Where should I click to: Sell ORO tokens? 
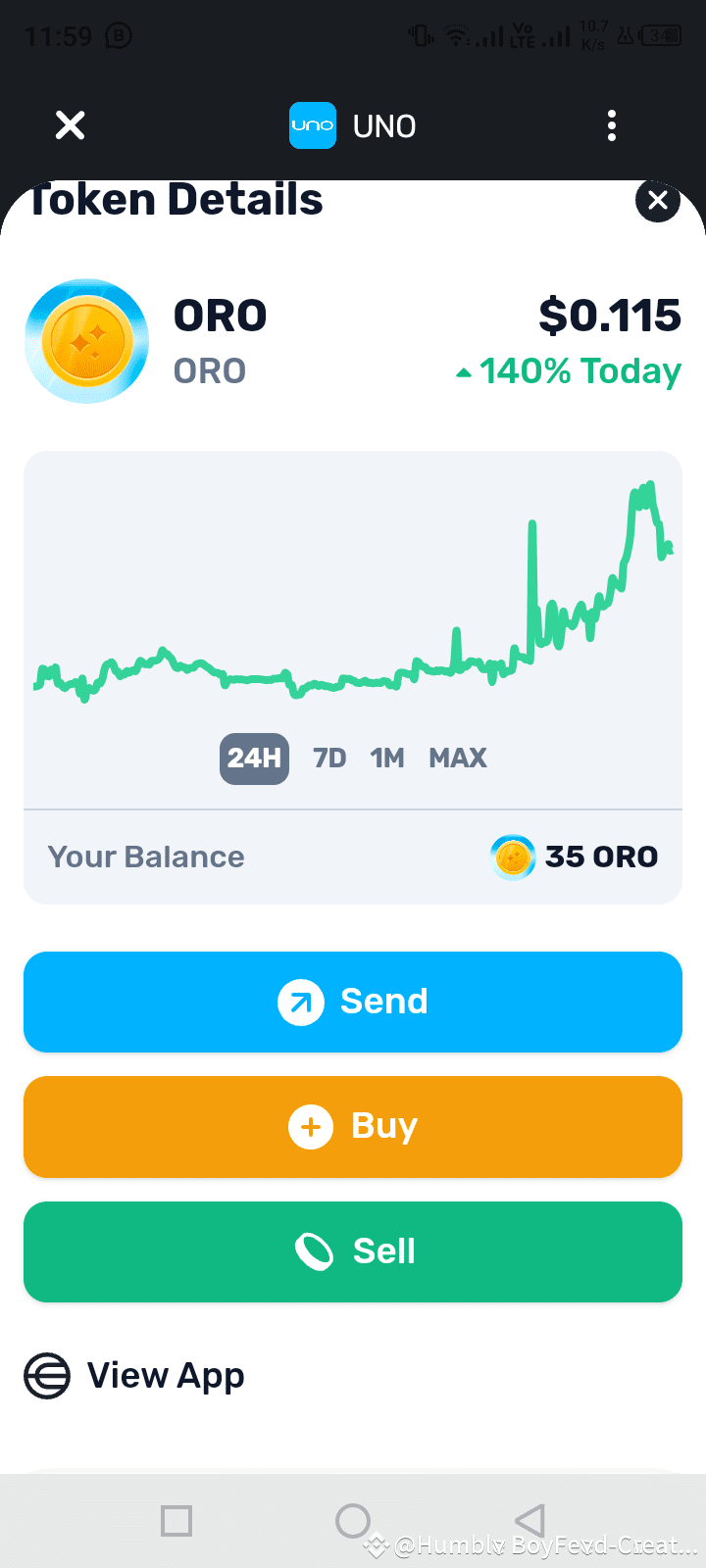[353, 1251]
